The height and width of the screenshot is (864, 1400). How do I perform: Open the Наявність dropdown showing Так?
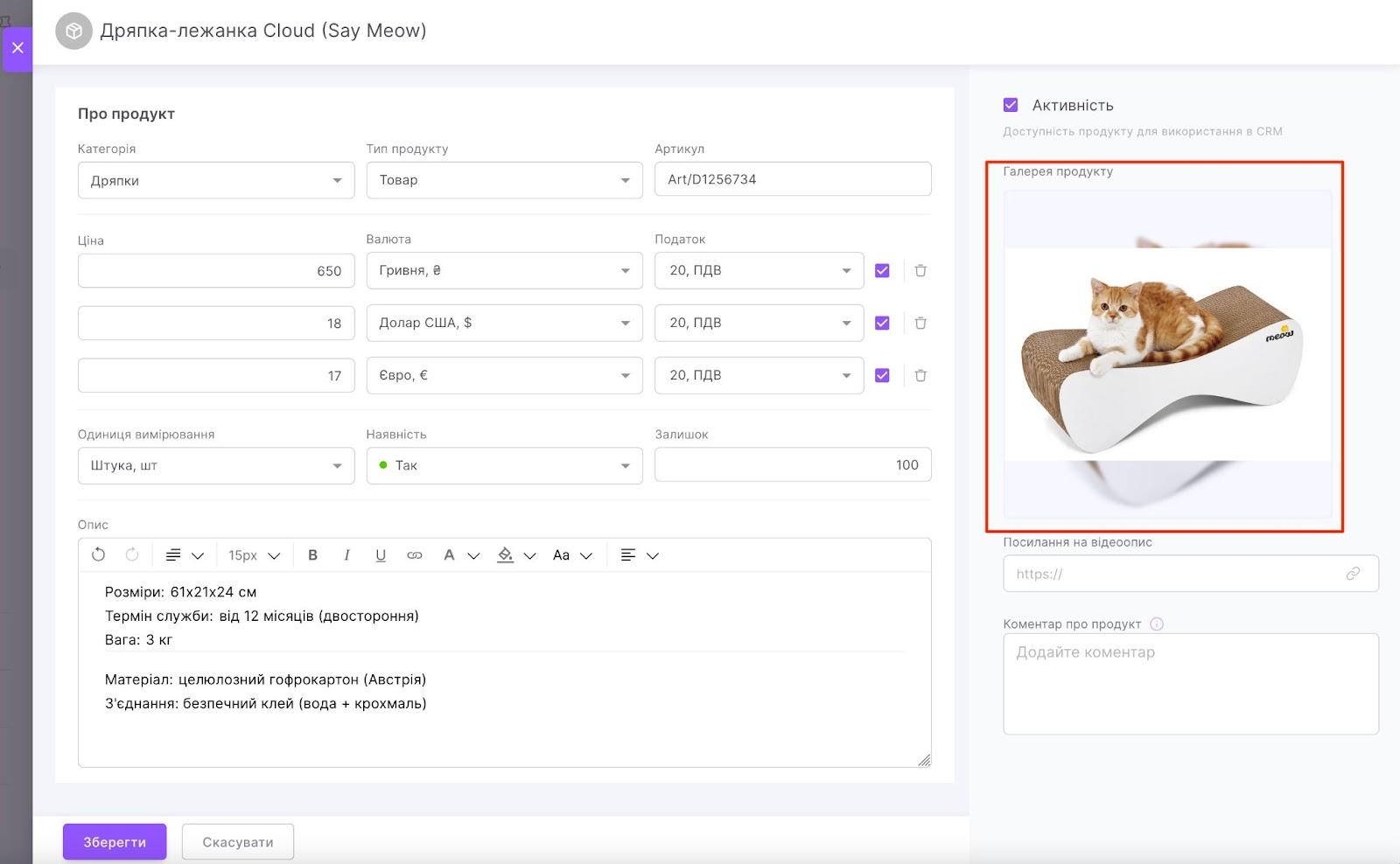click(x=504, y=465)
